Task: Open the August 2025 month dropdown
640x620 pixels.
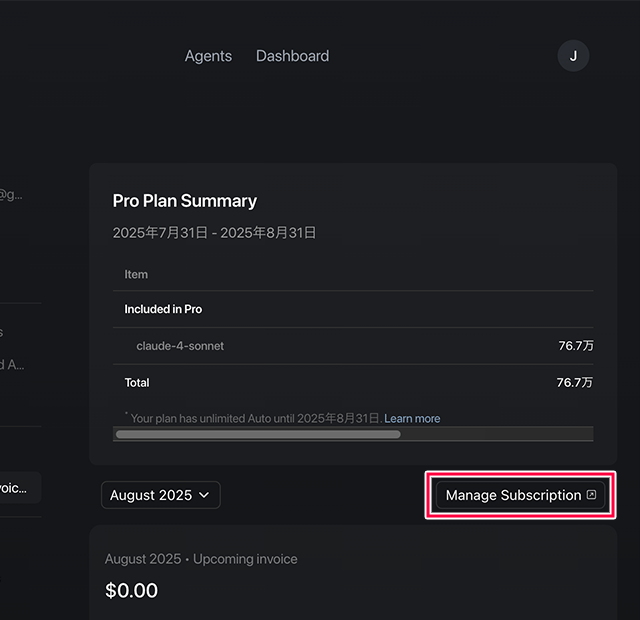Action: point(160,495)
